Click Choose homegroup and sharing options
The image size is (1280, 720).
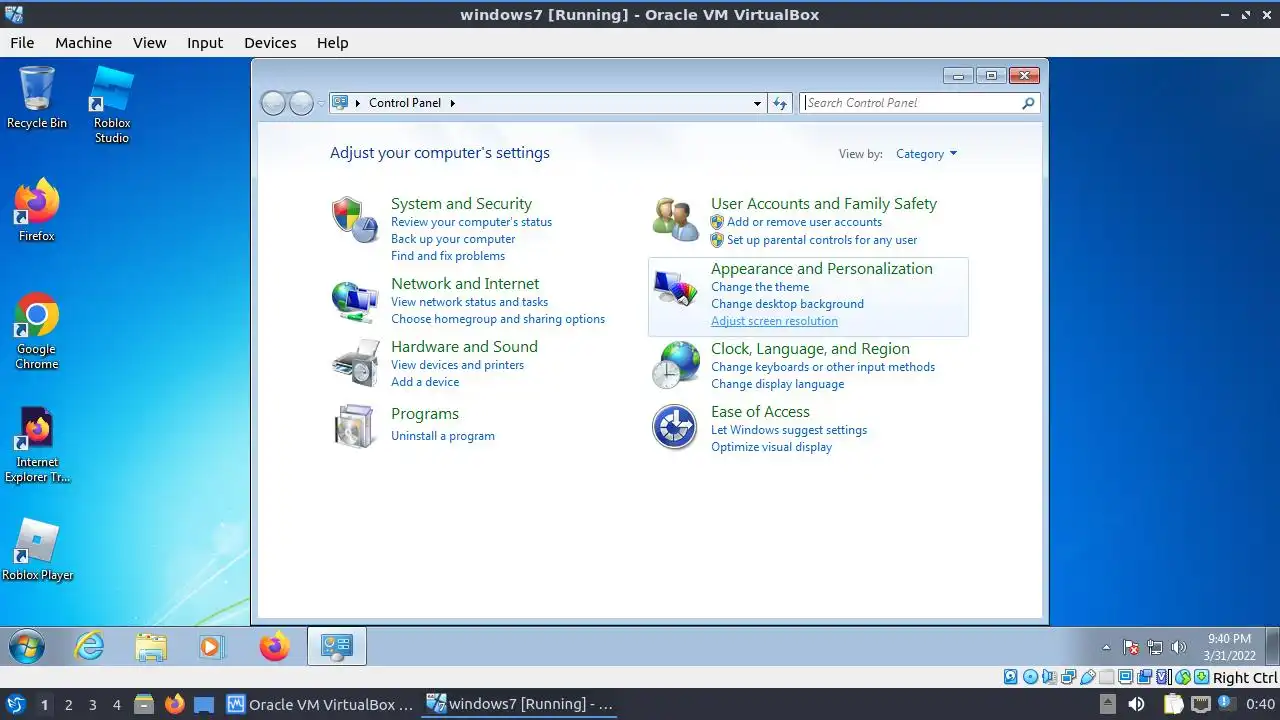[498, 319]
